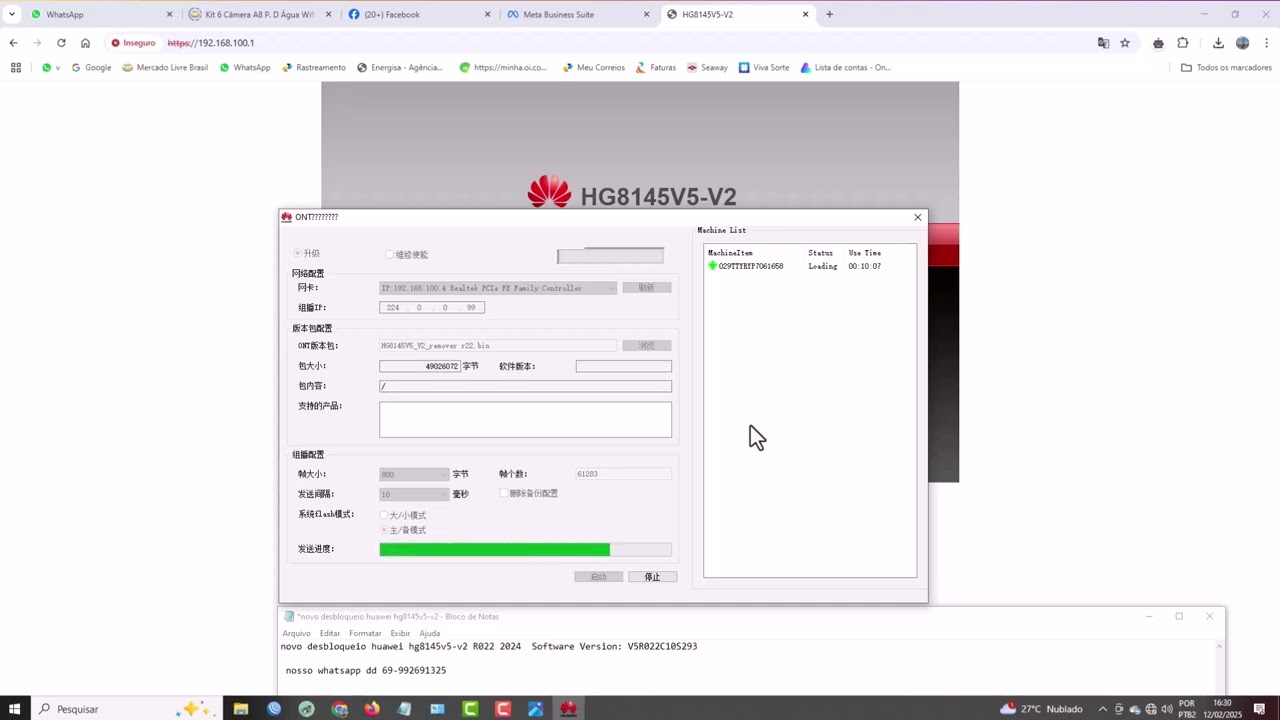
Task: Click the 支持的产品 text area
Action: point(525,420)
